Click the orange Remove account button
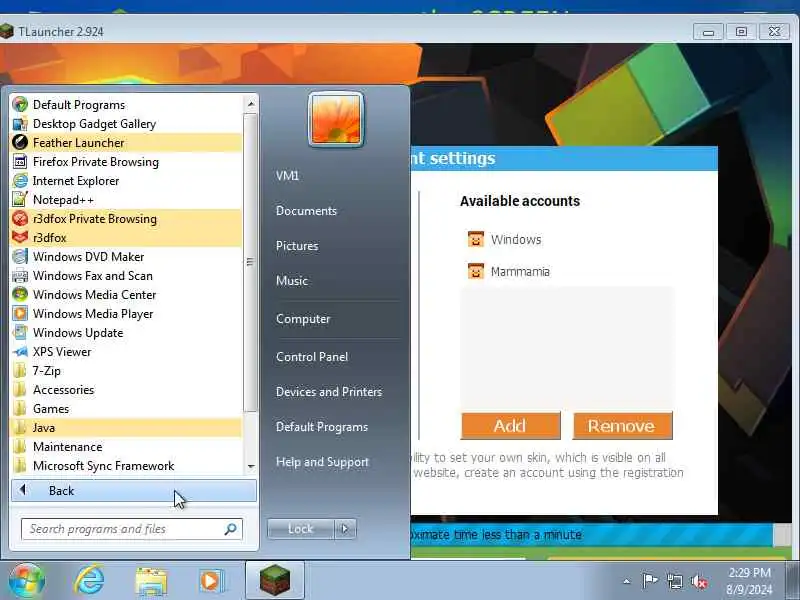The height and width of the screenshot is (600, 800). (x=622, y=426)
